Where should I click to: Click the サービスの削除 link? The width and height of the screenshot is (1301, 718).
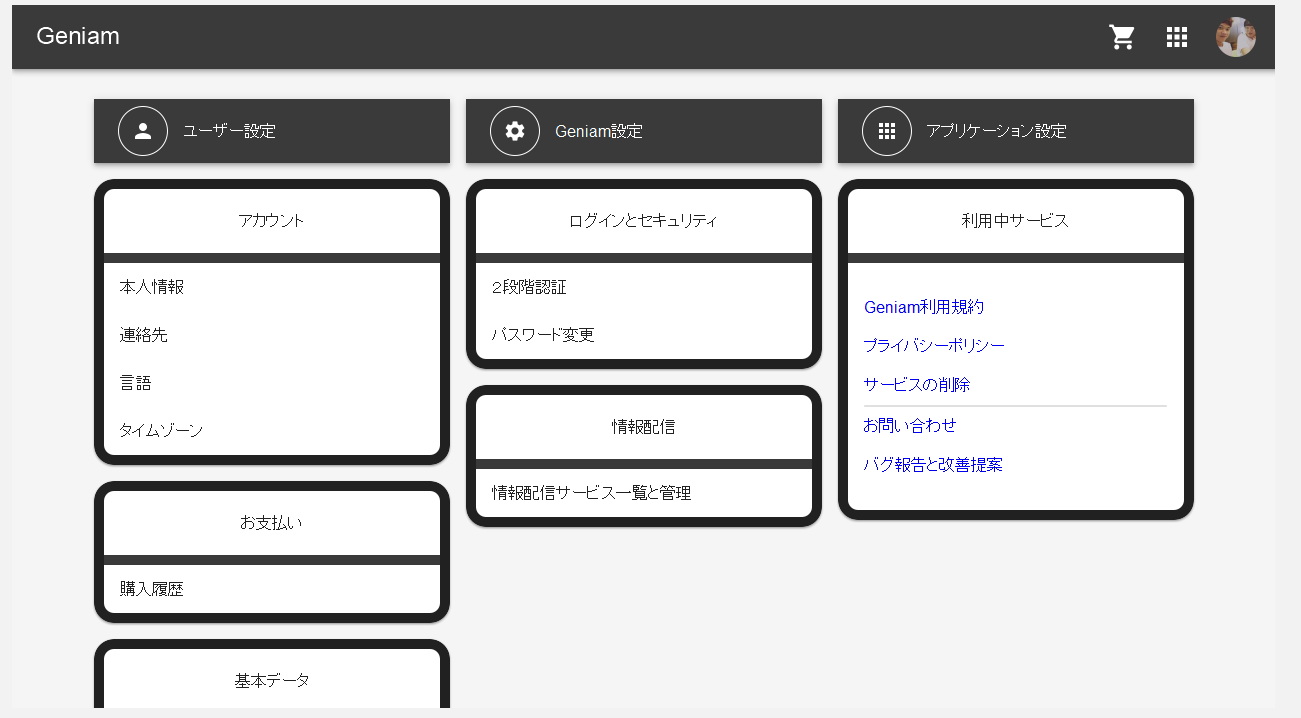coord(917,384)
